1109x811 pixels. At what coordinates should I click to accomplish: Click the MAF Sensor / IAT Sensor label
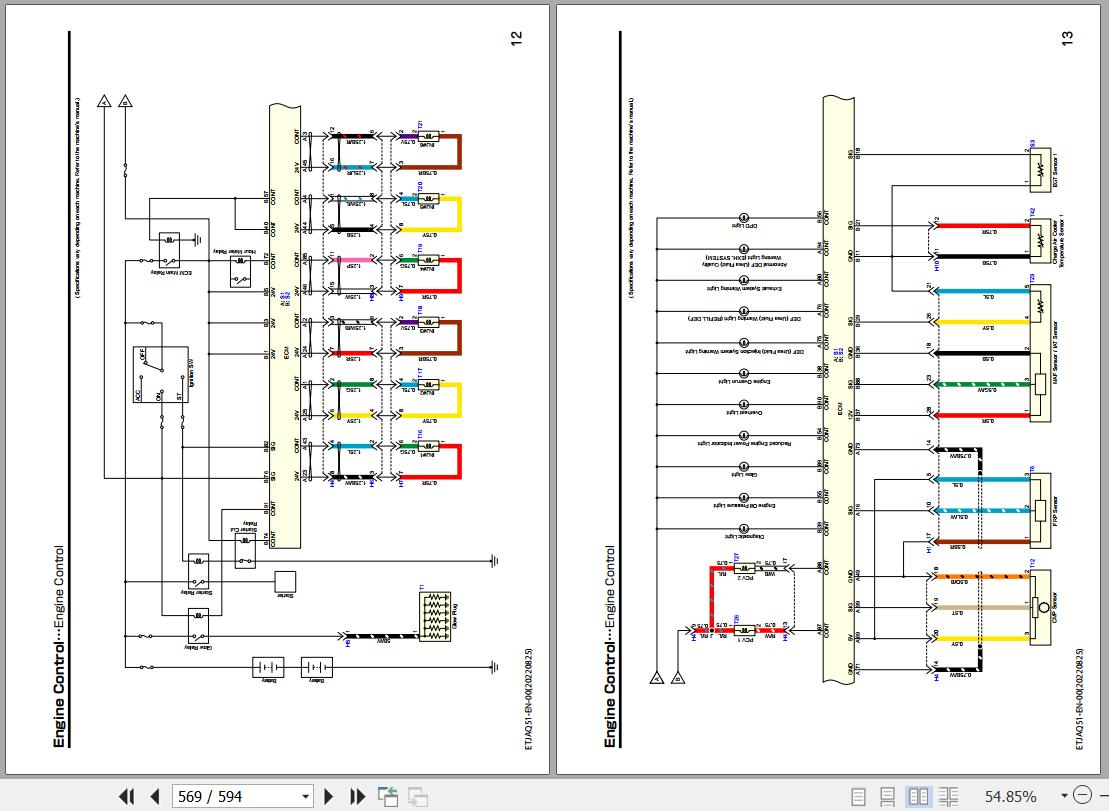[1055, 354]
